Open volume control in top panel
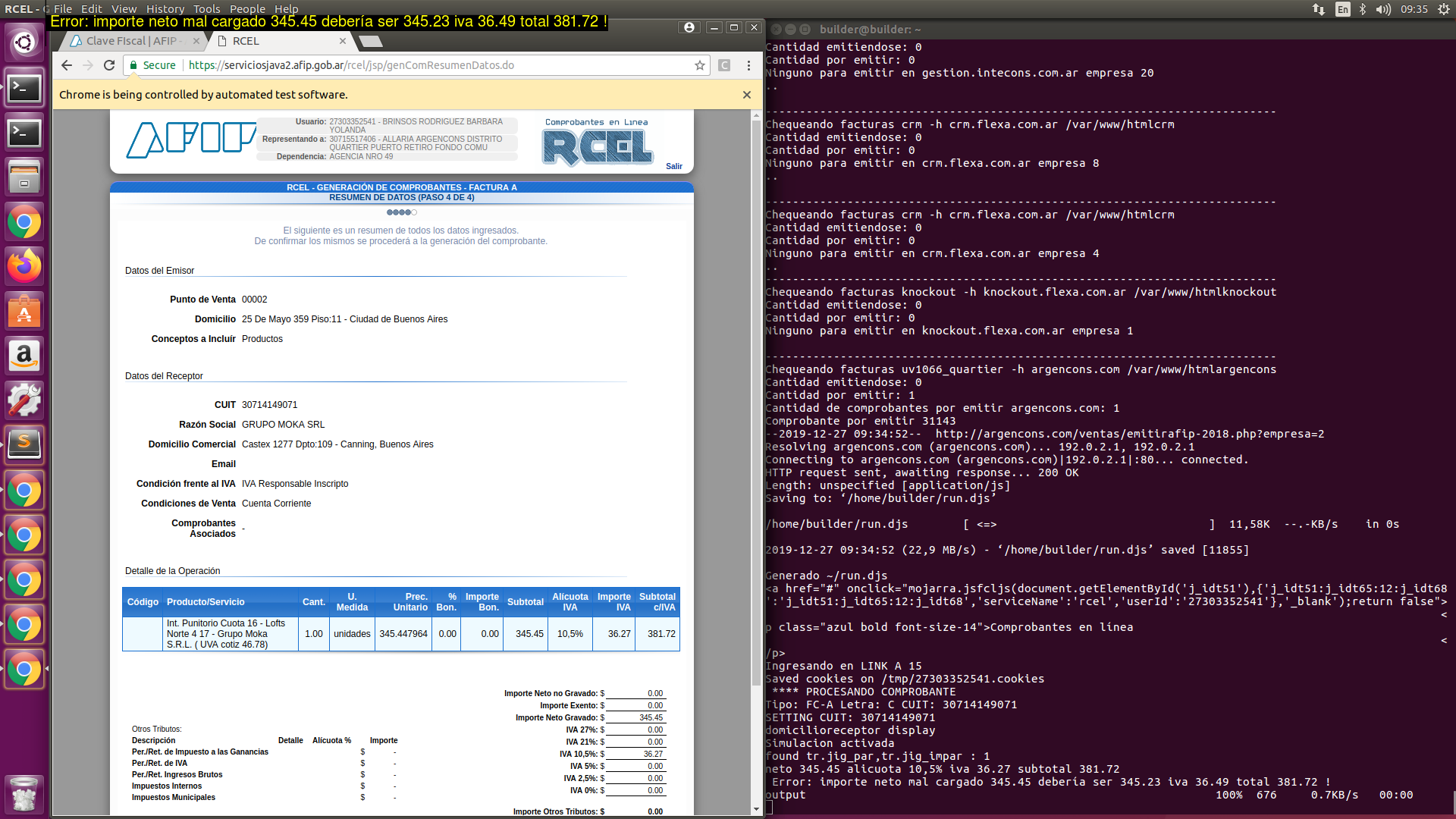 (1384, 9)
